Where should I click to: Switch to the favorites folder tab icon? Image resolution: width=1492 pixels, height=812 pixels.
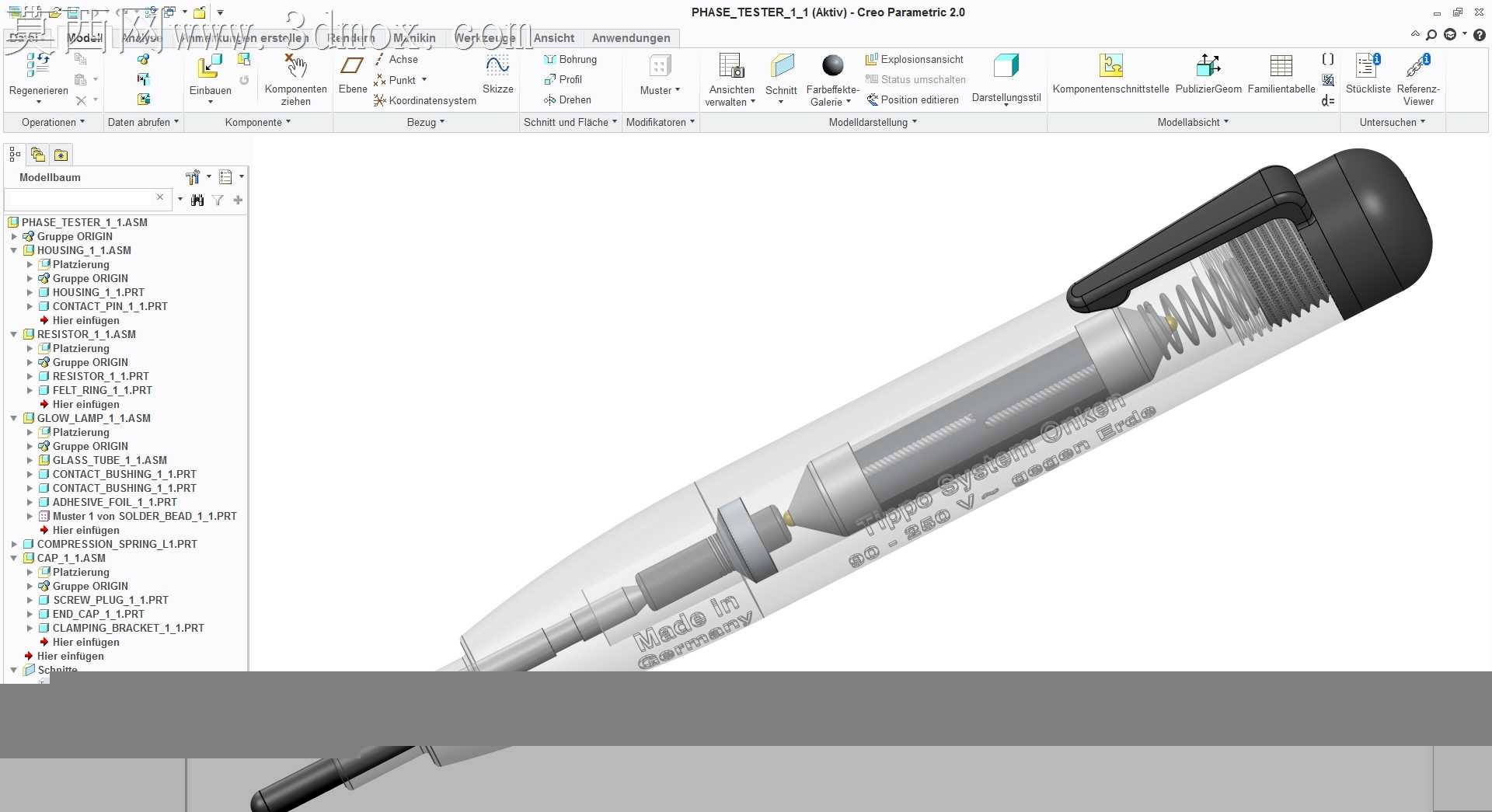click(61, 155)
